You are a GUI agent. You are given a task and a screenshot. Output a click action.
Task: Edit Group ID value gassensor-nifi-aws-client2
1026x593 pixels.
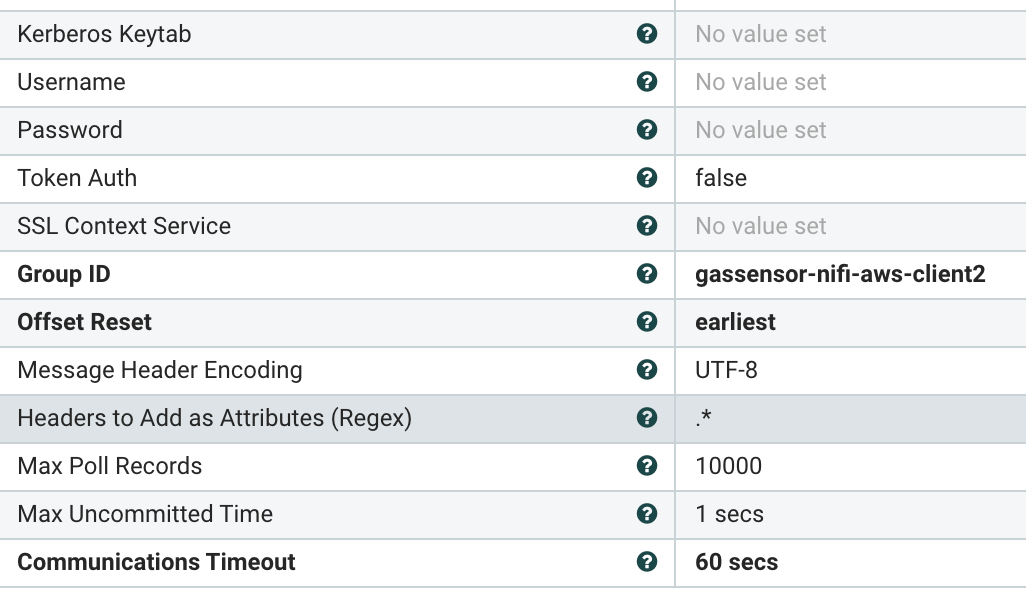(840, 274)
